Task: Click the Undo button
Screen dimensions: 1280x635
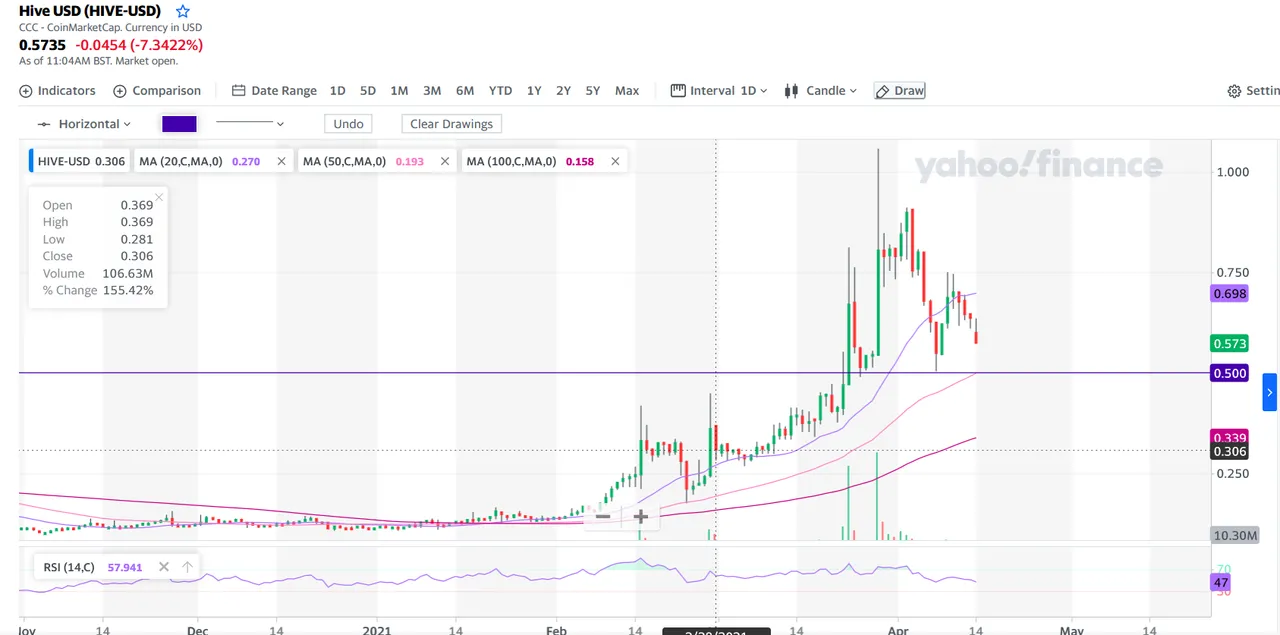Action: (348, 124)
